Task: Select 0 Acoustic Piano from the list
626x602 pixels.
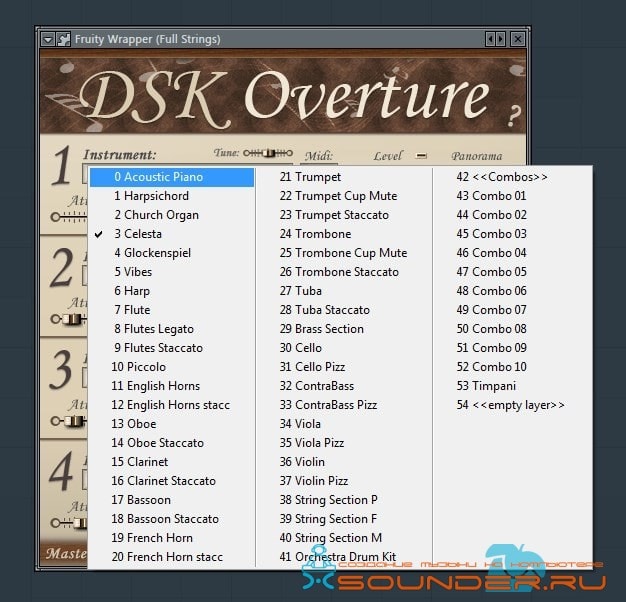Action: point(172,177)
